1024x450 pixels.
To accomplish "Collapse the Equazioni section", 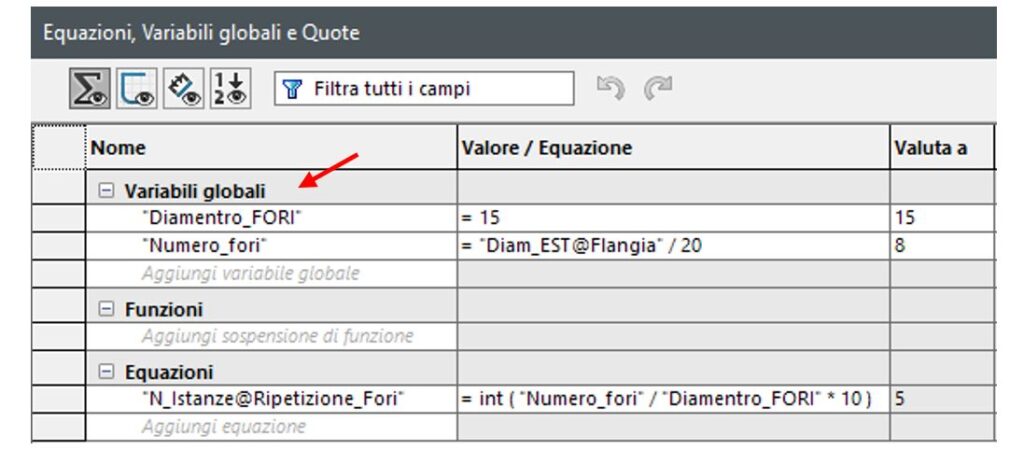I will 106,373.
